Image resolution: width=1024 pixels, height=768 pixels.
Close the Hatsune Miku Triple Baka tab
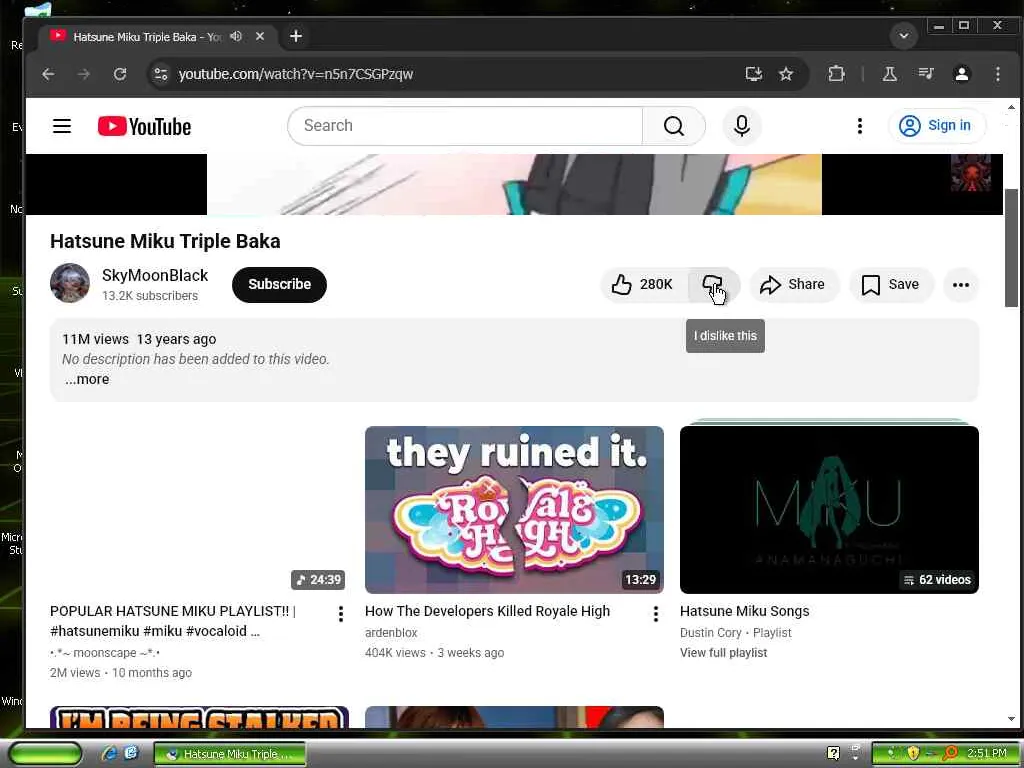coord(260,37)
